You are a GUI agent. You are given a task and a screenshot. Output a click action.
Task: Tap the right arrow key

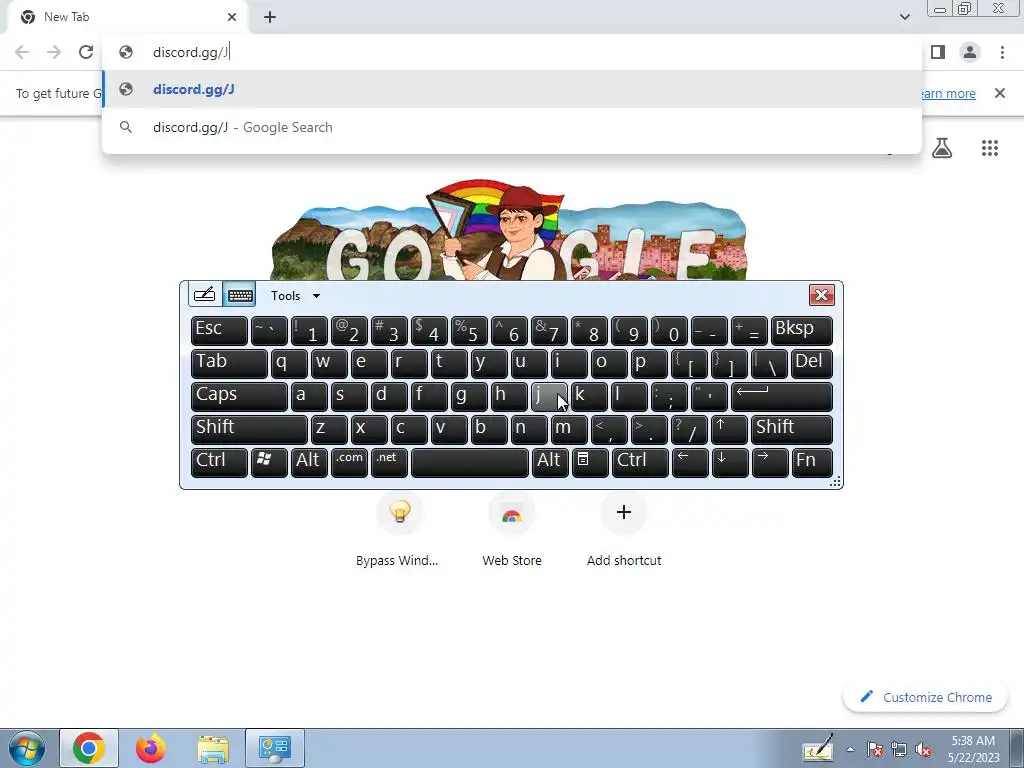(x=770, y=463)
